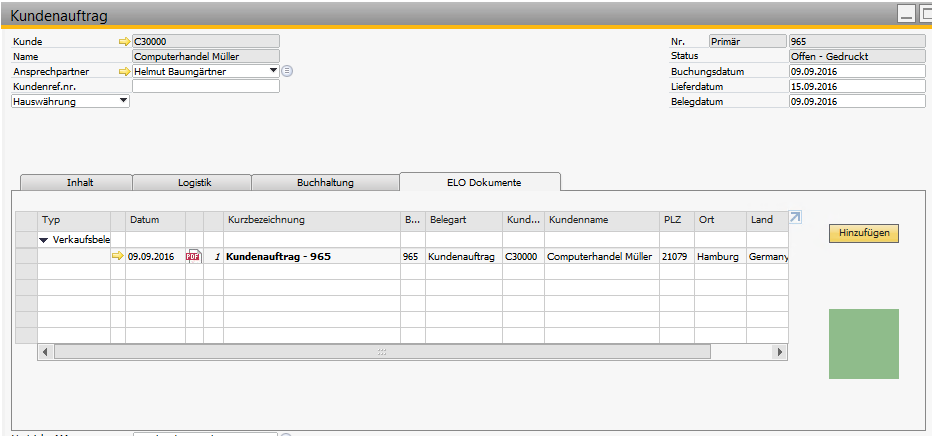The height and width of the screenshot is (436, 932).
Task: Click the yellow link arrow beside Ansprechpartner
Action: tap(124, 71)
